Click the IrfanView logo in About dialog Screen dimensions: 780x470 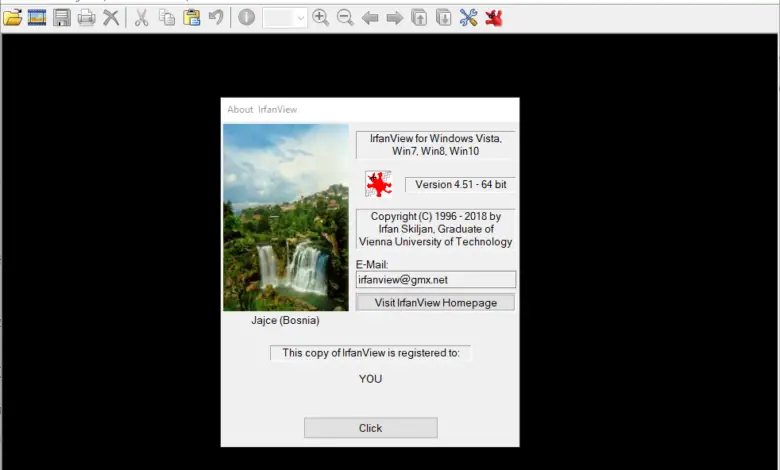(x=379, y=184)
